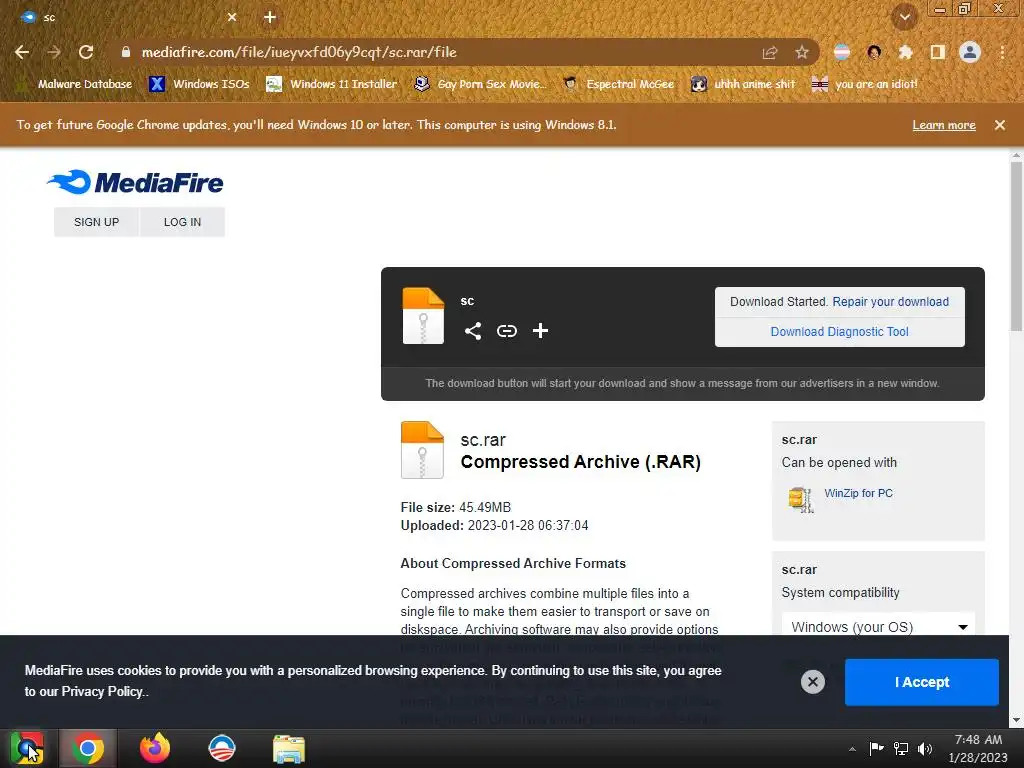Click the network tray icon
The width and height of the screenshot is (1024, 768).
[x=901, y=749]
